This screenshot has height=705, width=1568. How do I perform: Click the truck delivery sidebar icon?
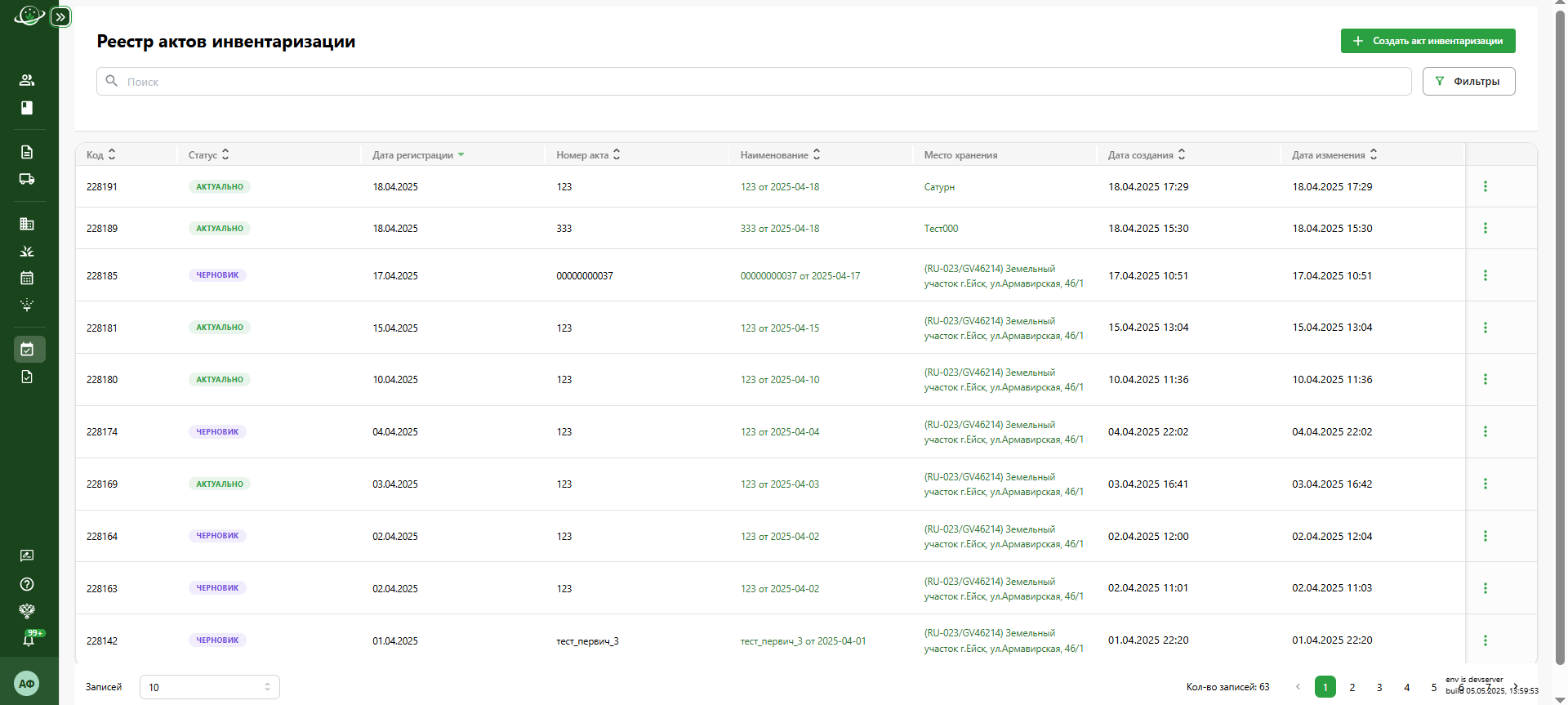tap(27, 179)
